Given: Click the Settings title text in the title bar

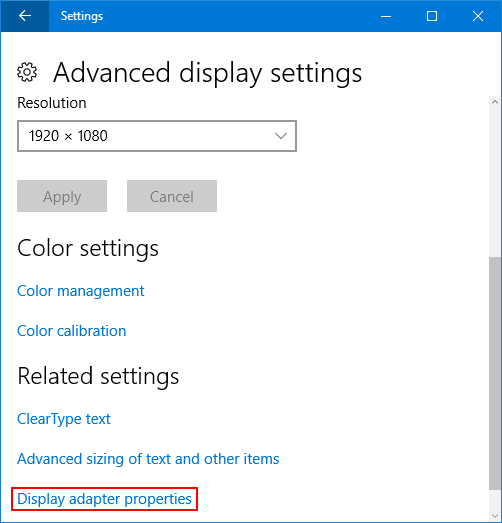Looking at the screenshot, I should pos(82,16).
